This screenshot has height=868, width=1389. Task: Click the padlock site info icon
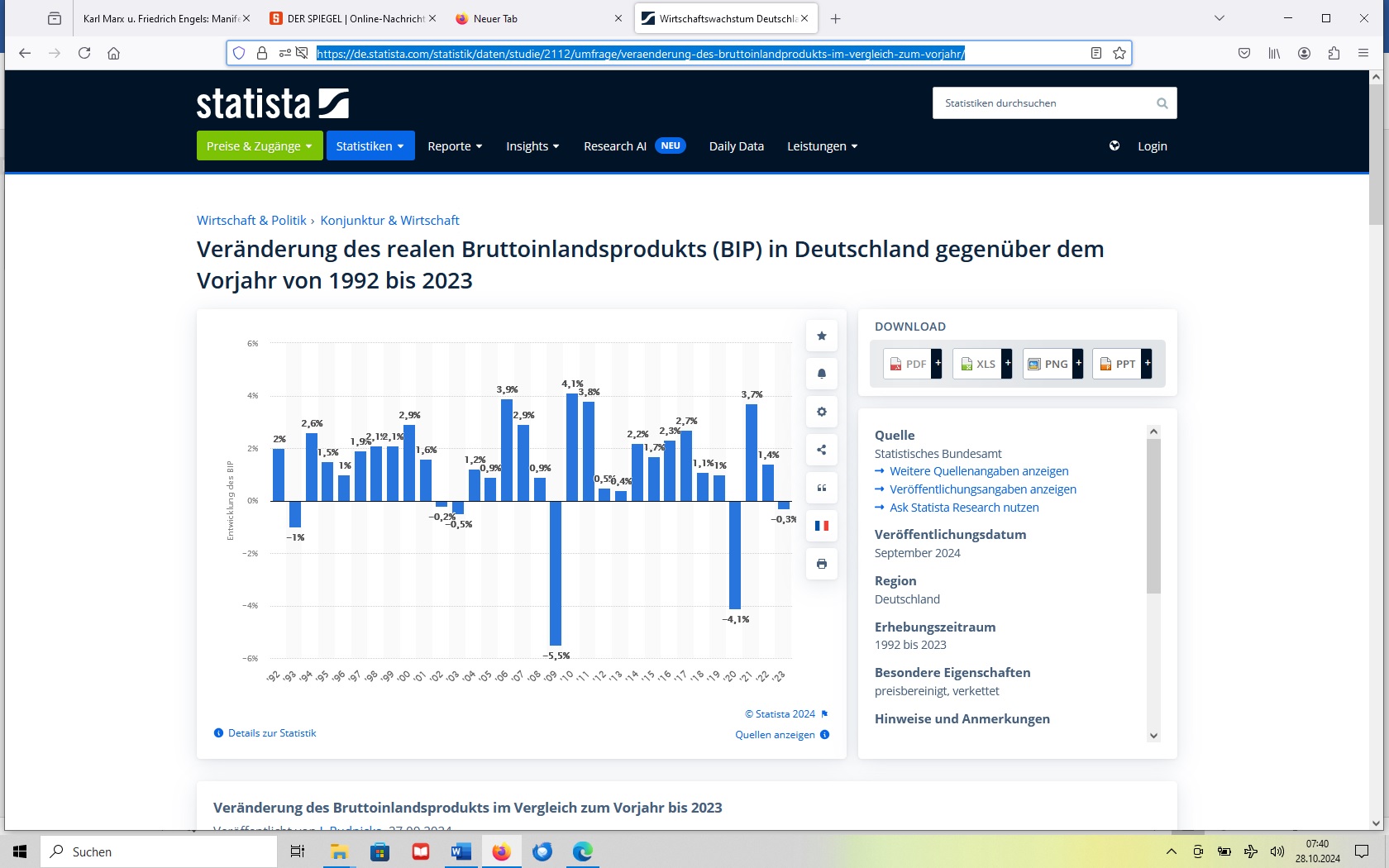(x=262, y=53)
